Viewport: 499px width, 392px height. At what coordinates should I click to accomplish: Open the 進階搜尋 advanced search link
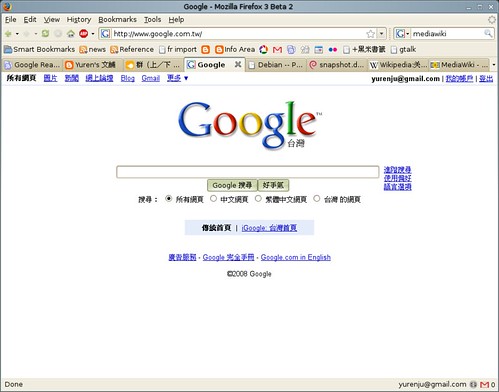coord(397,170)
